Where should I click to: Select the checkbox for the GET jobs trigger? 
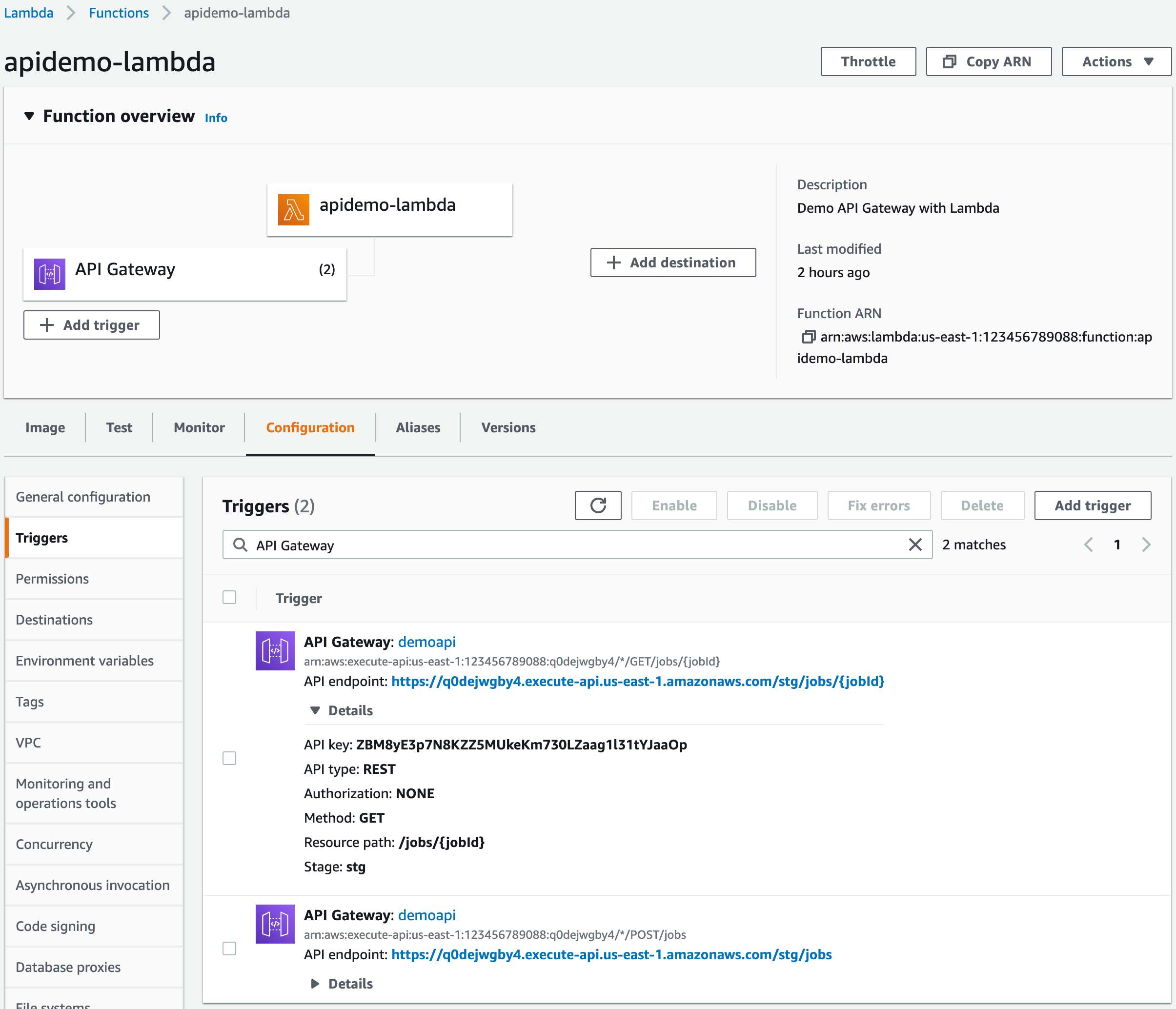coord(229,758)
